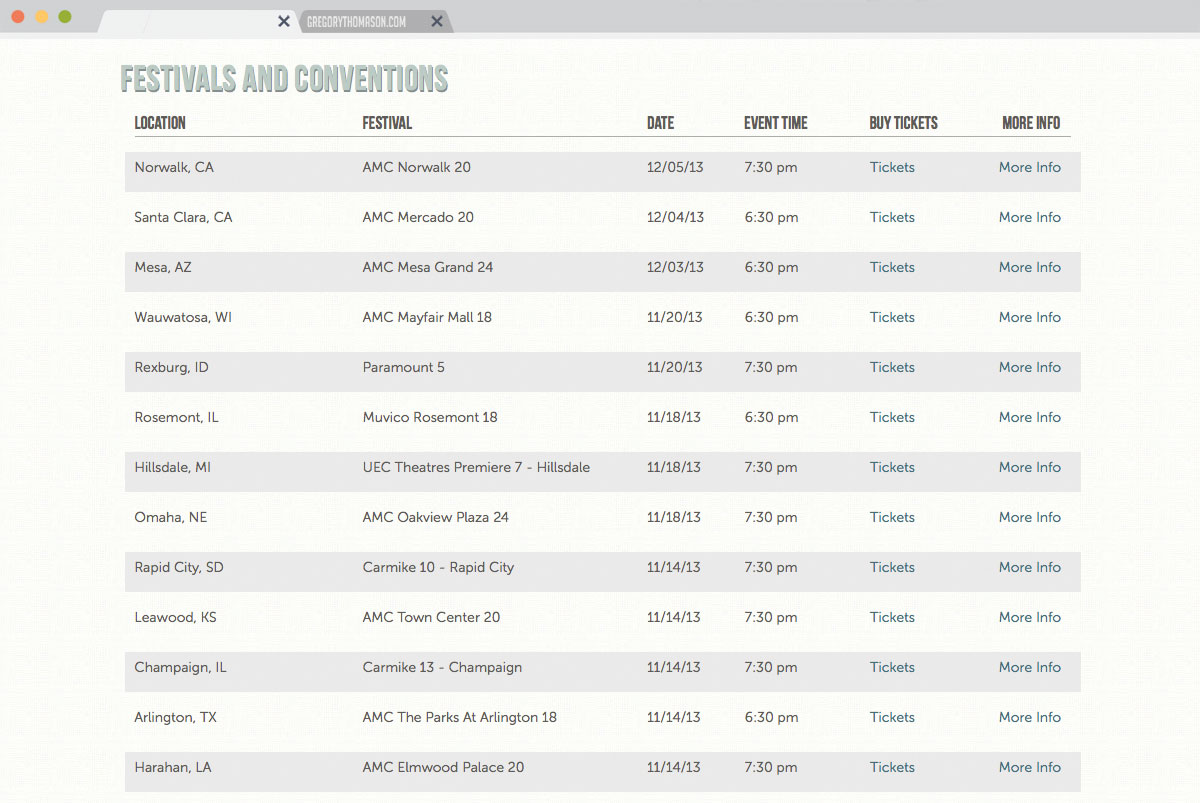1200x803 pixels.
Task: Get Tickets for Wauwatosa, WI
Action: point(892,317)
